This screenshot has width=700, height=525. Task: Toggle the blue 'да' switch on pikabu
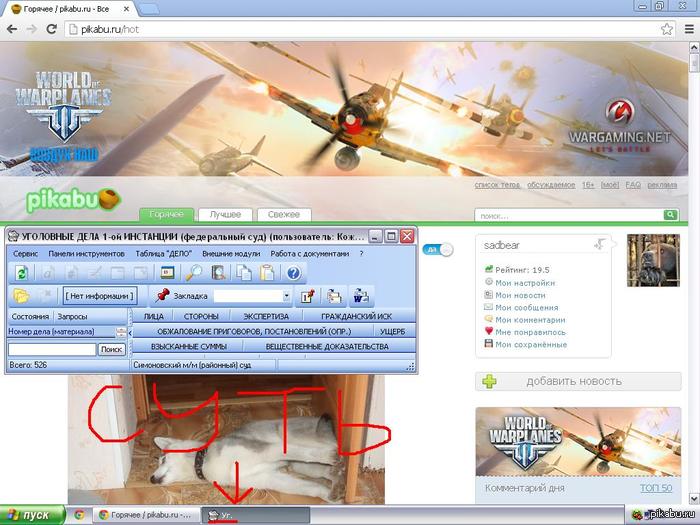438,250
